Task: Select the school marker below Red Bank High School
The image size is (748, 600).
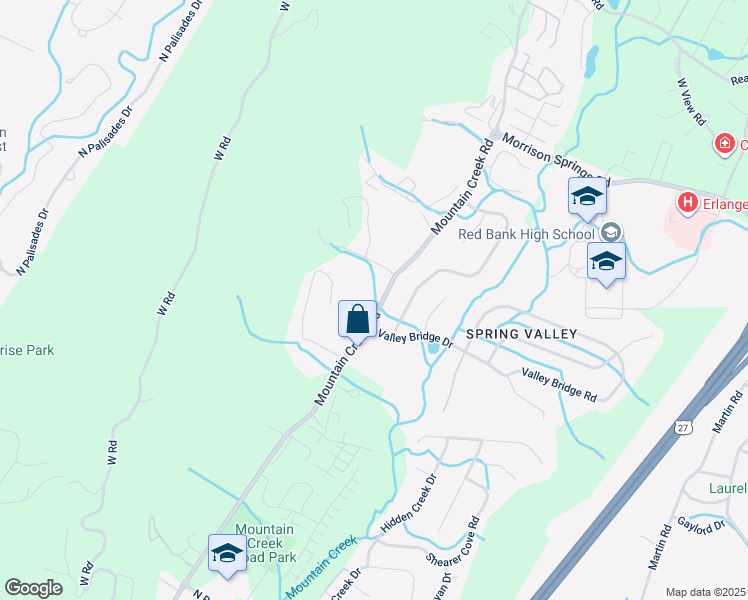Action: (606, 263)
